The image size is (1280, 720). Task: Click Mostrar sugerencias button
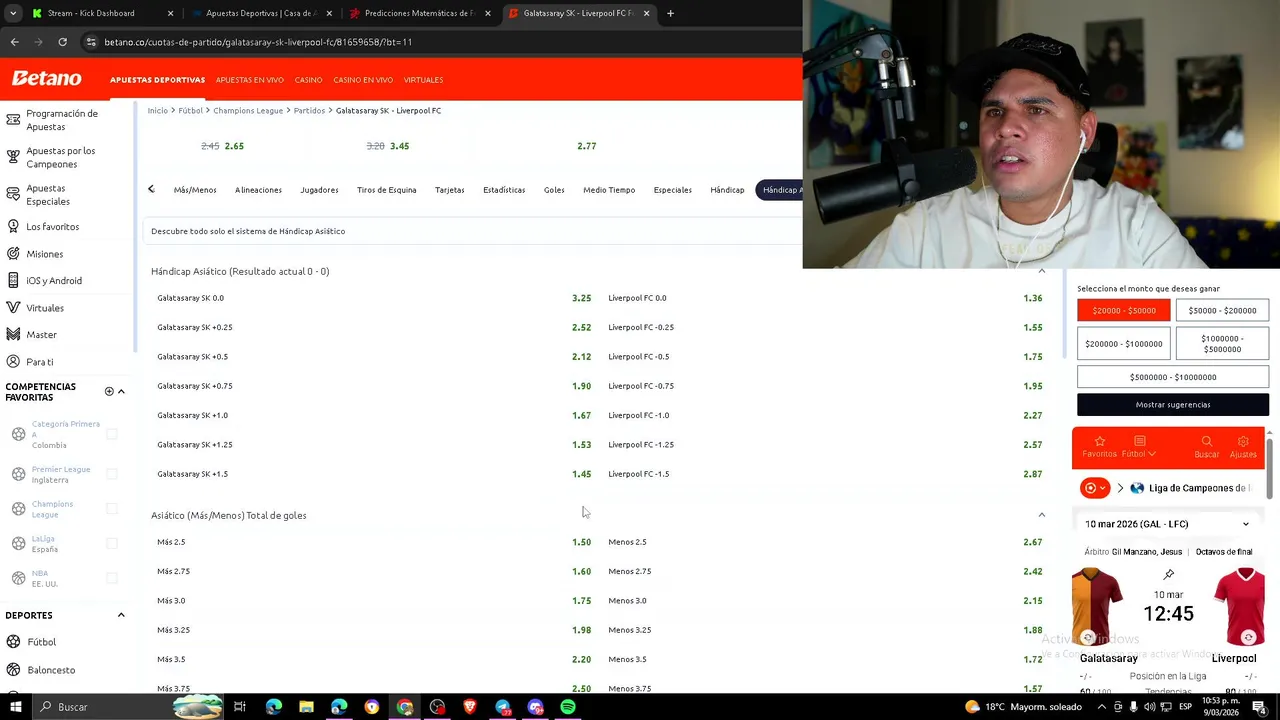1173,405
